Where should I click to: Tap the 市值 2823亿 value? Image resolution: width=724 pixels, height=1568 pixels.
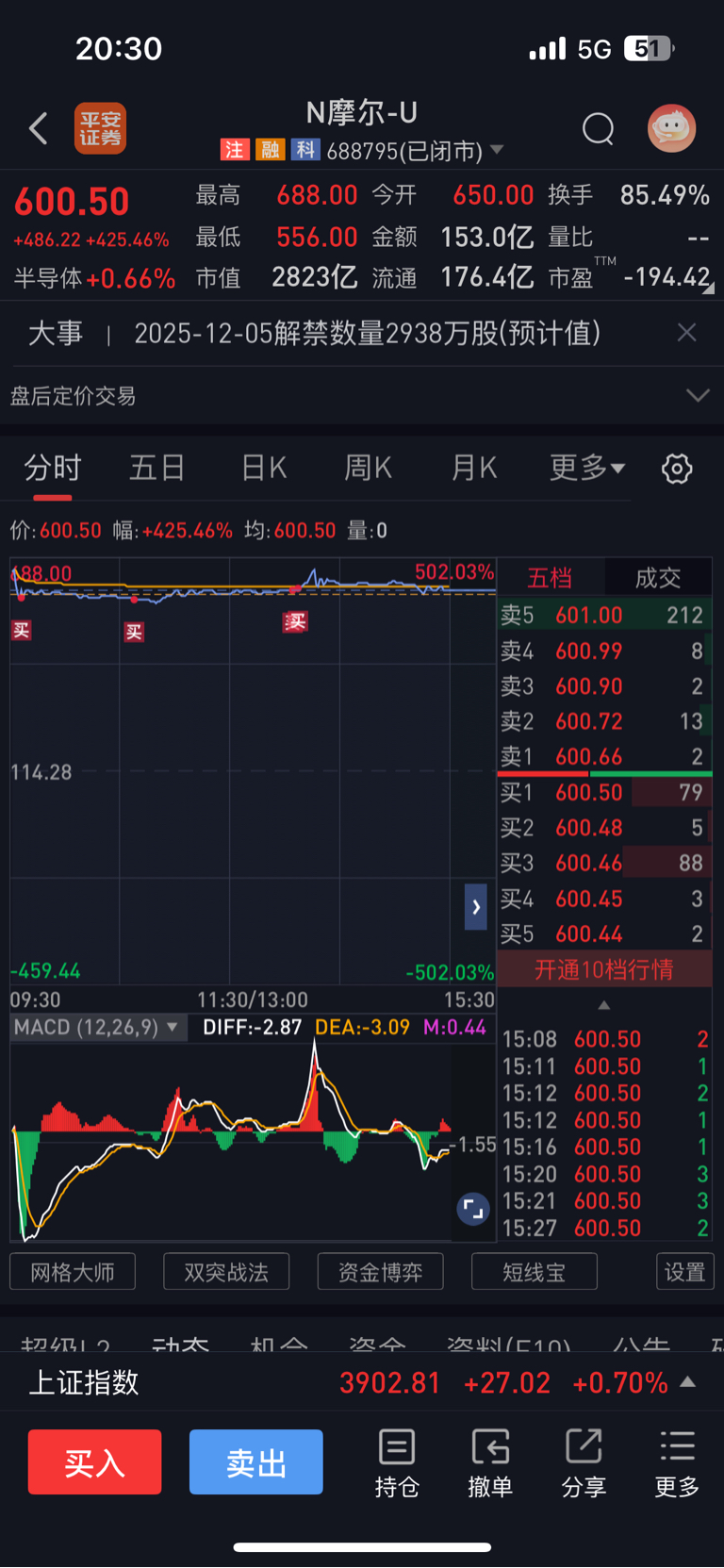314,277
